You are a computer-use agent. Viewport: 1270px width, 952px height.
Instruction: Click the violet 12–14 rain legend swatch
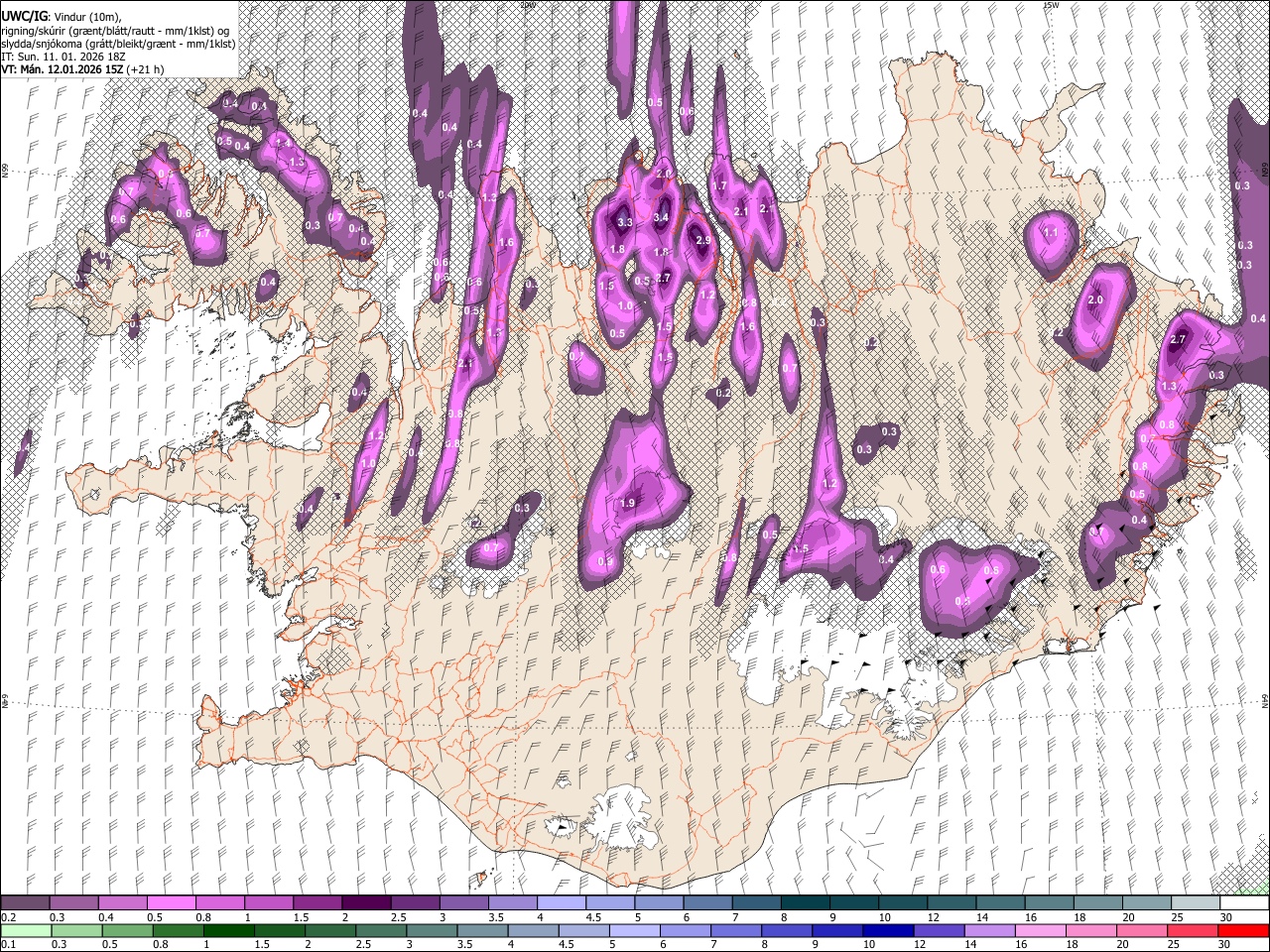point(939,931)
